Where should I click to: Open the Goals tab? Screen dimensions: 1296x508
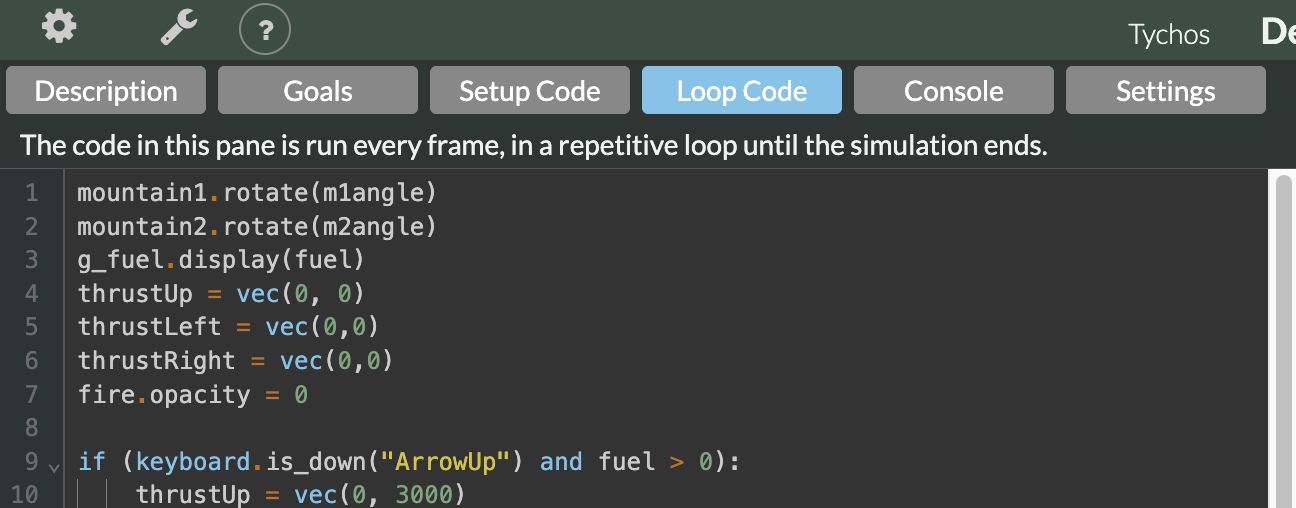[318, 91]
